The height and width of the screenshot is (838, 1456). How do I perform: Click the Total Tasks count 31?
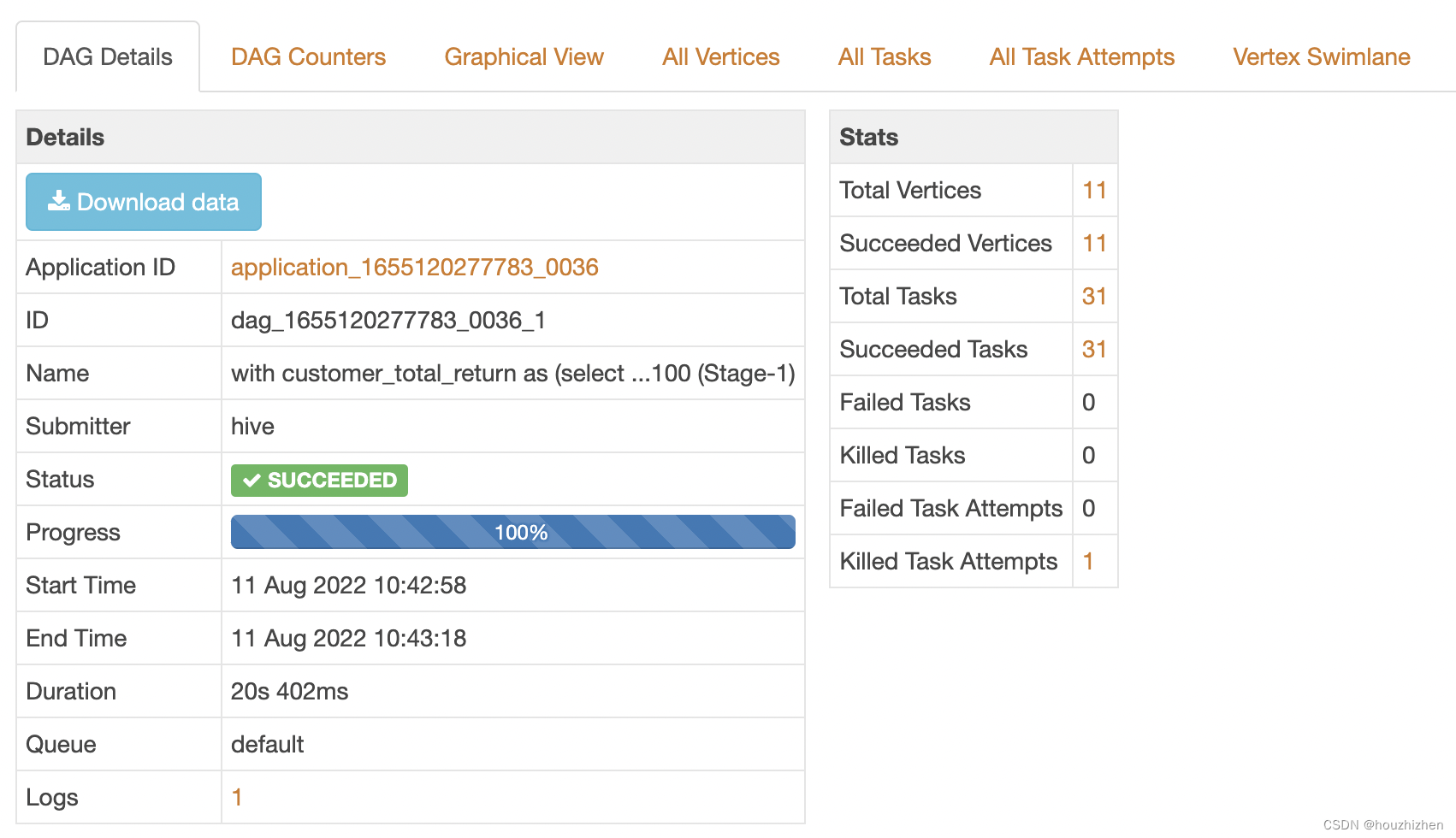[x=1094, y=297]
